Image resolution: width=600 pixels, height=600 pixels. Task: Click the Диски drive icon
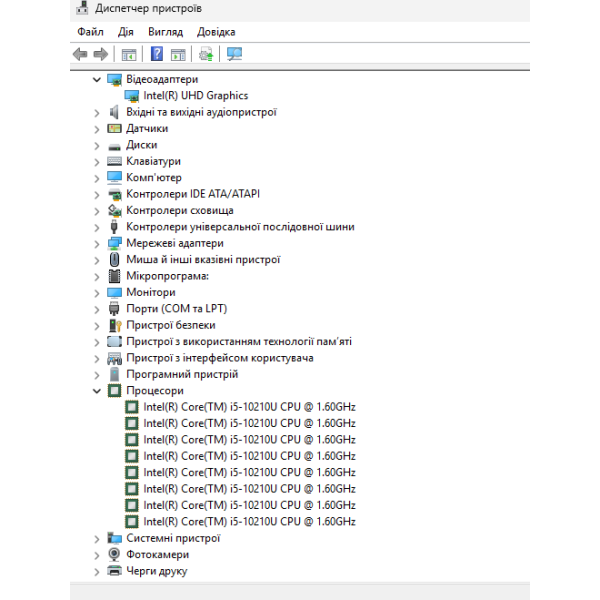point(114,146)
